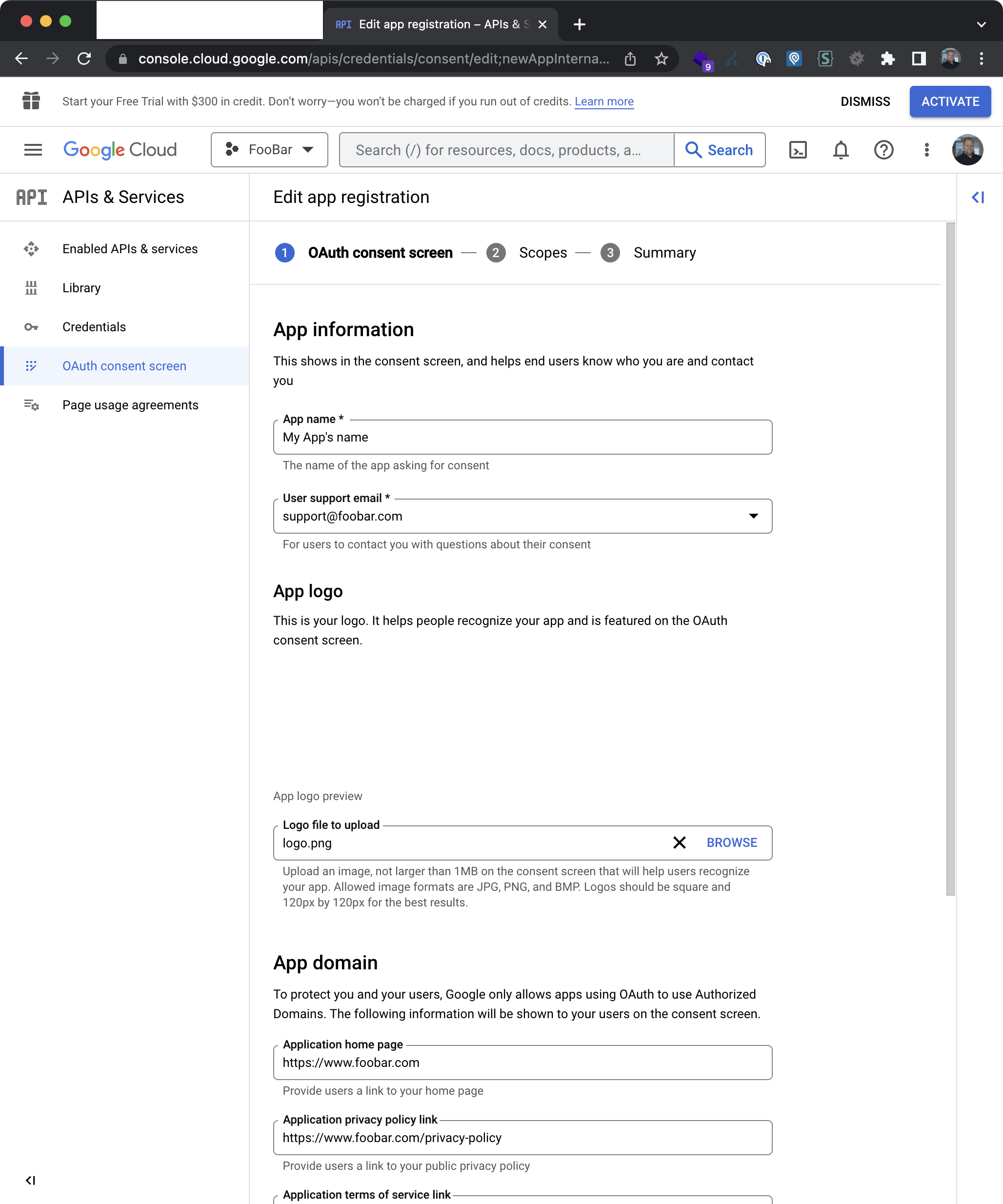Open Cloud Shell terminal icon
The image size is (1003, 1204).
(798, 150)
